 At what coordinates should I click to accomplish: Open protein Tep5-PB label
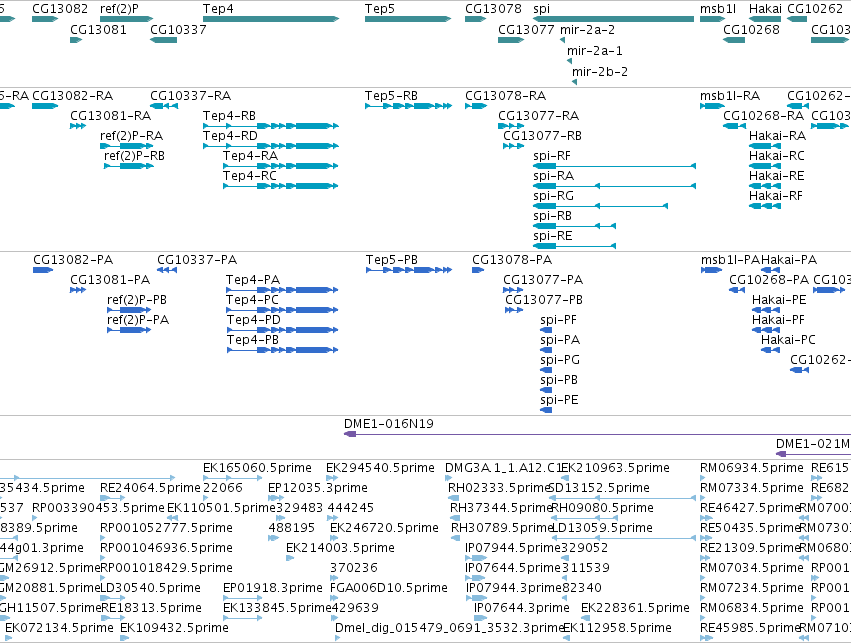coord(392,260)
